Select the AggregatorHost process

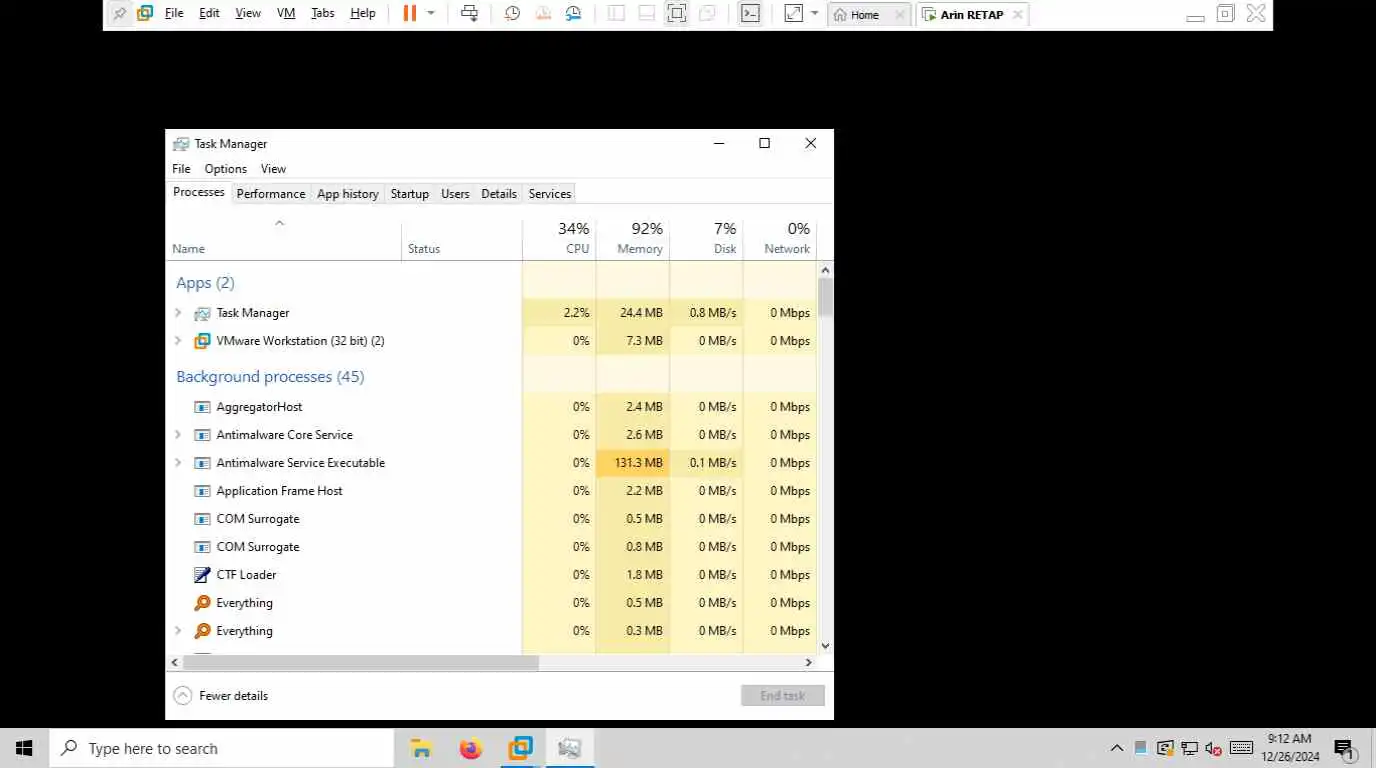[491, 407]
